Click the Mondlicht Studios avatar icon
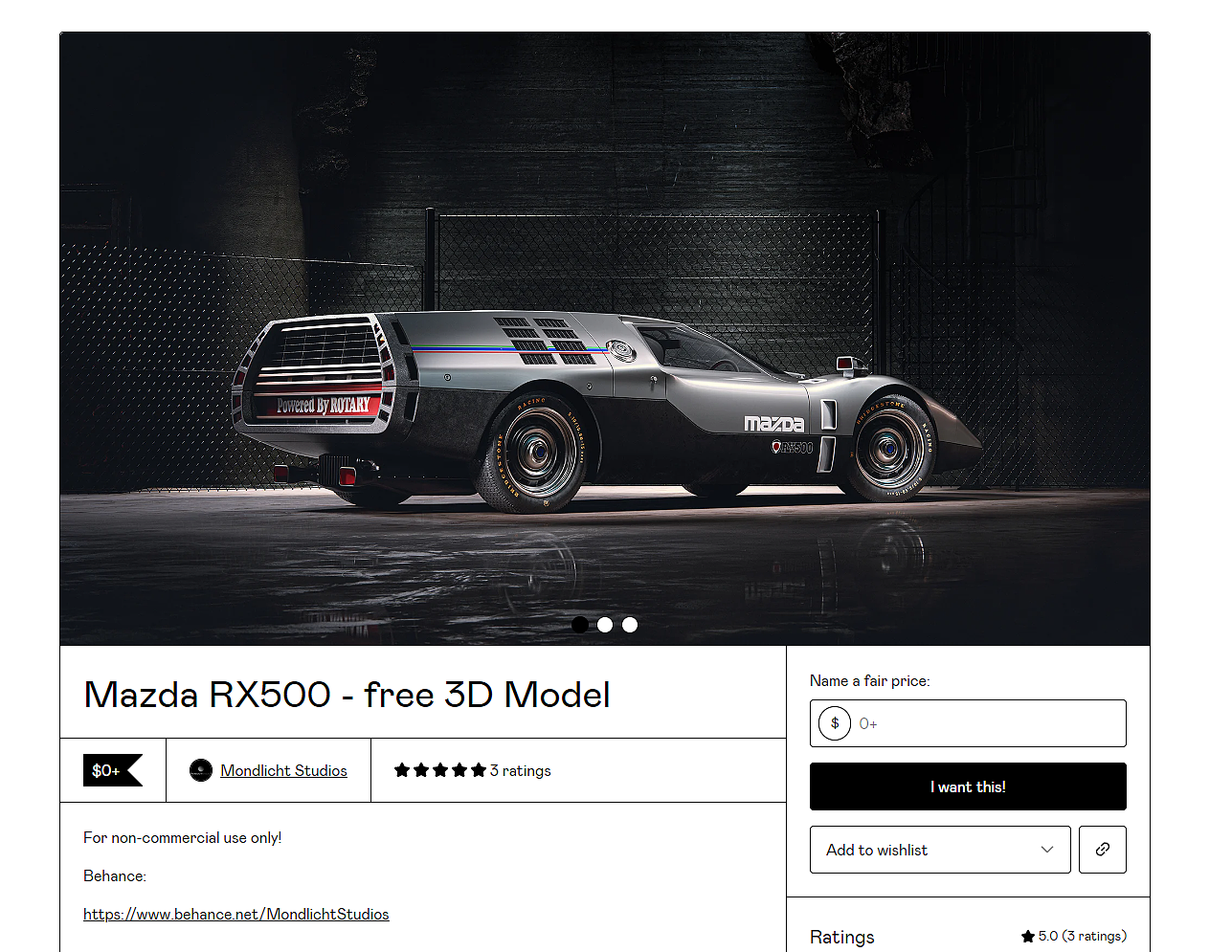 pos(201,770)
